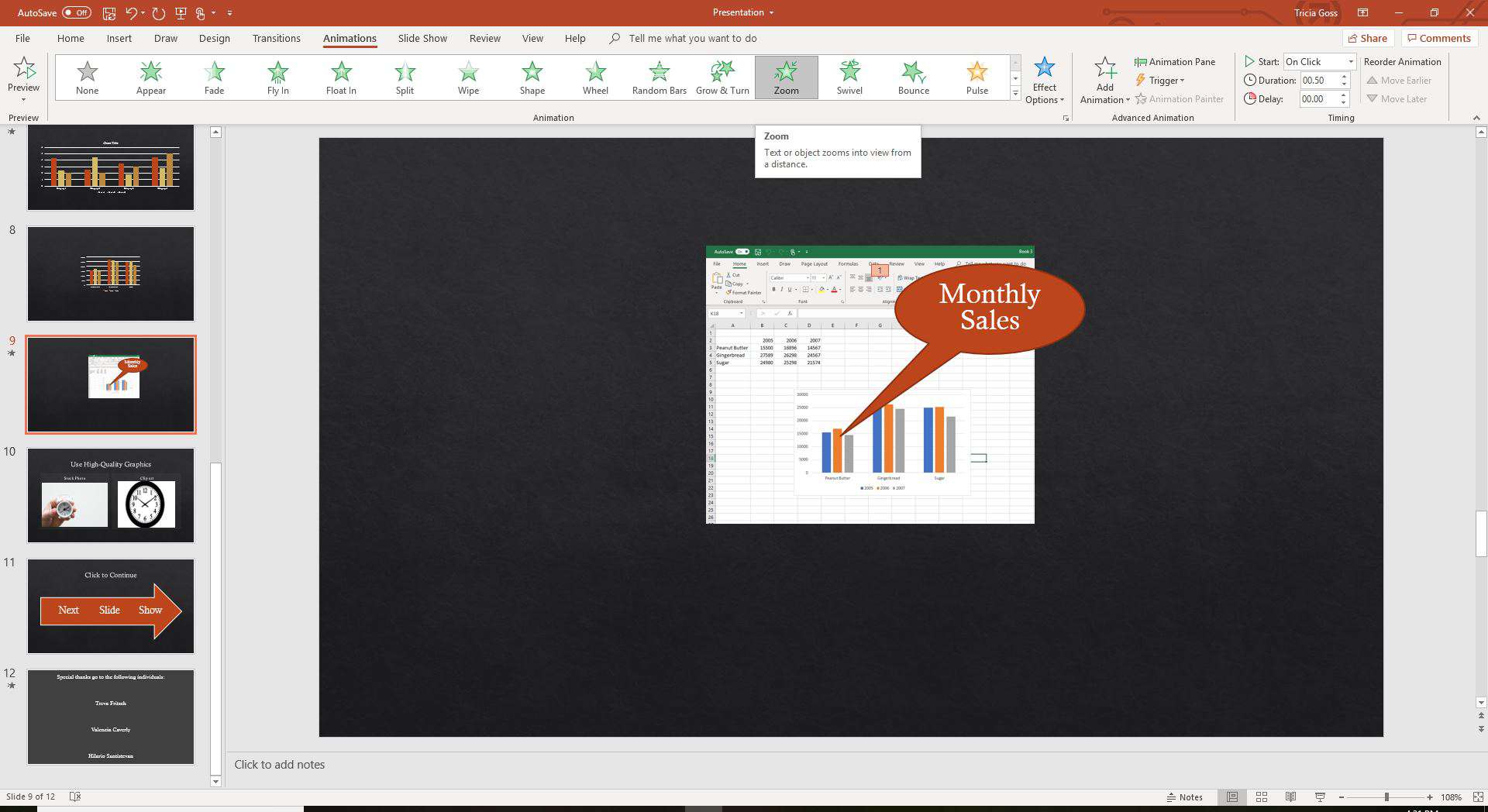Fit slide to current window icon
This screenshot has height=812, width=1488.
[1477, 797]
